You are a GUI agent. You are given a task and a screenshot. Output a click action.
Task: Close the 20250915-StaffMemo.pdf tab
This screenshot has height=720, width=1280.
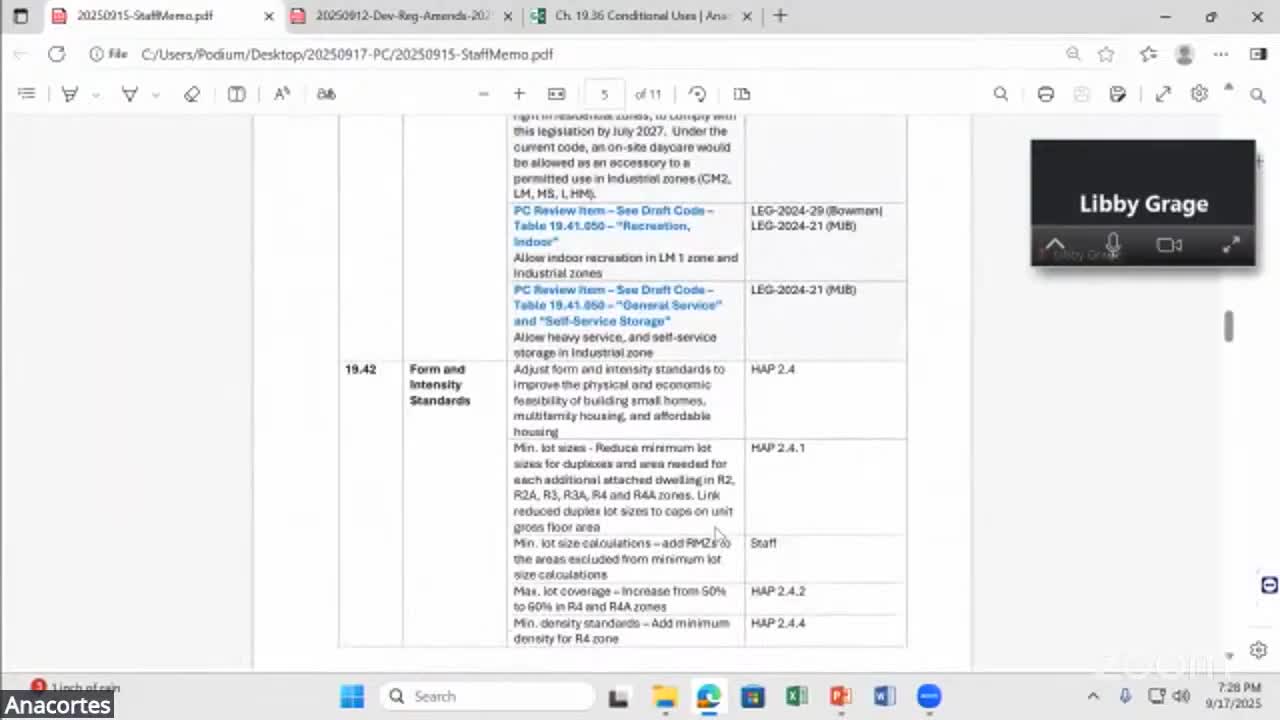click(x=269, y=16)
